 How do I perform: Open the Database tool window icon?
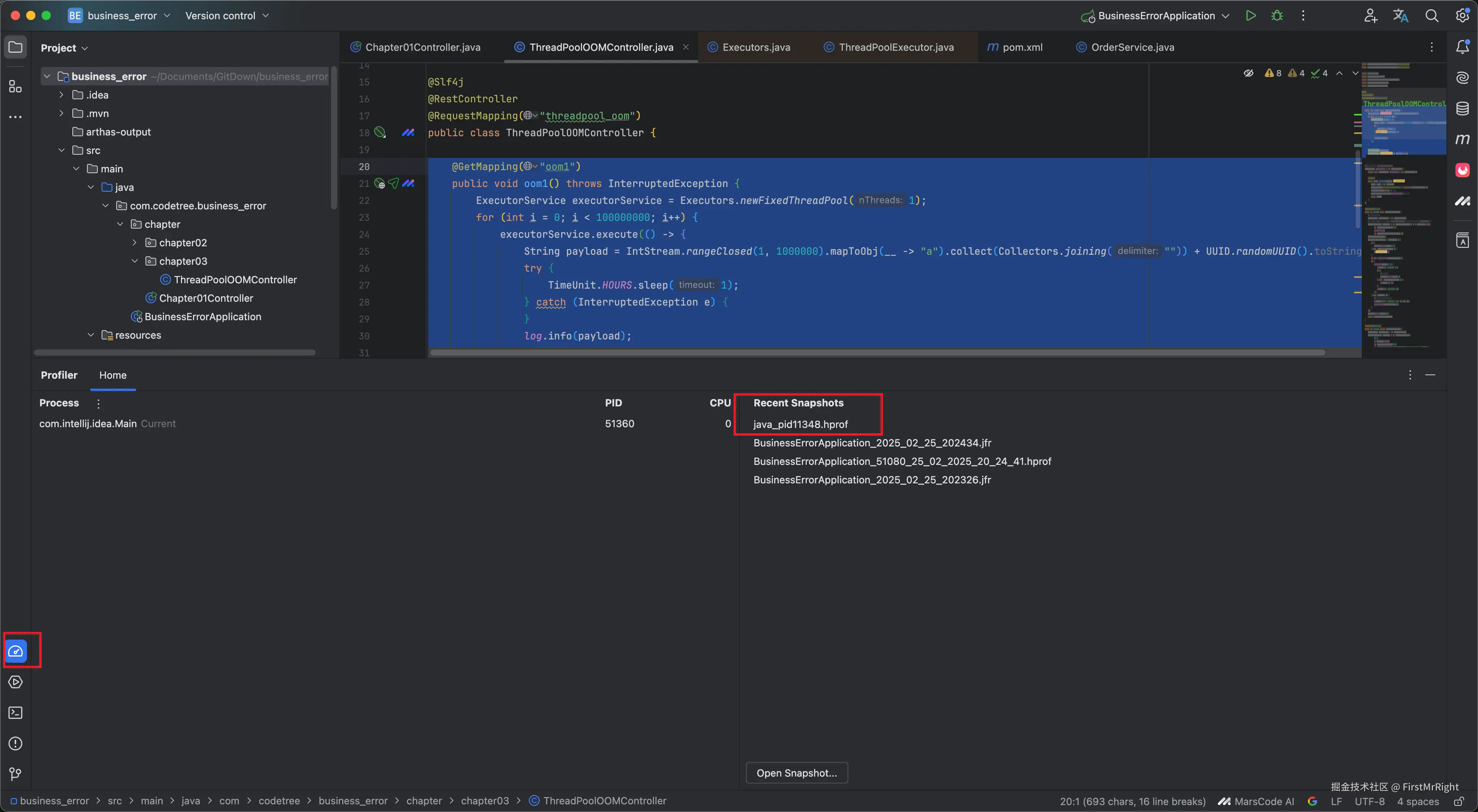(1462, 109)
